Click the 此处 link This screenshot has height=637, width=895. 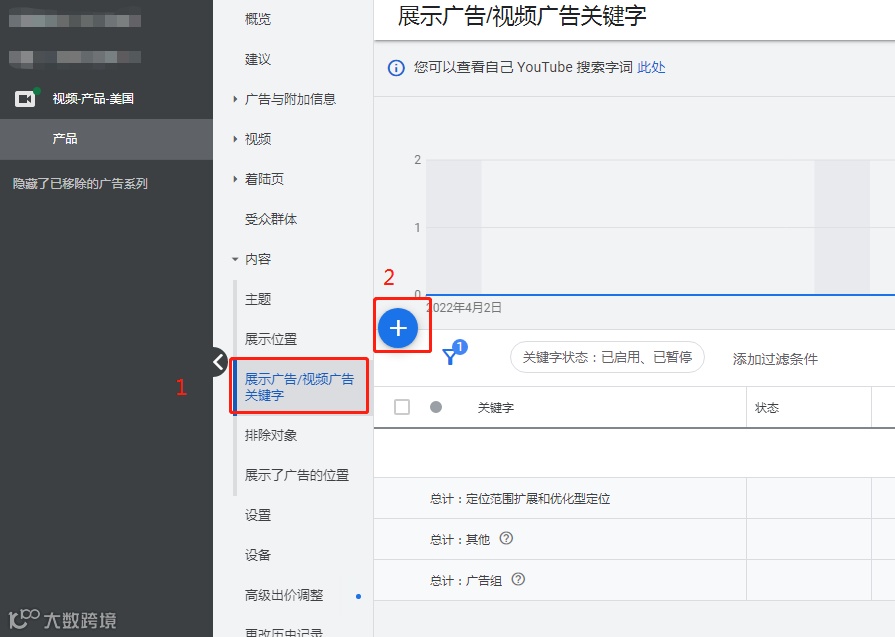(x=651, y=67)
